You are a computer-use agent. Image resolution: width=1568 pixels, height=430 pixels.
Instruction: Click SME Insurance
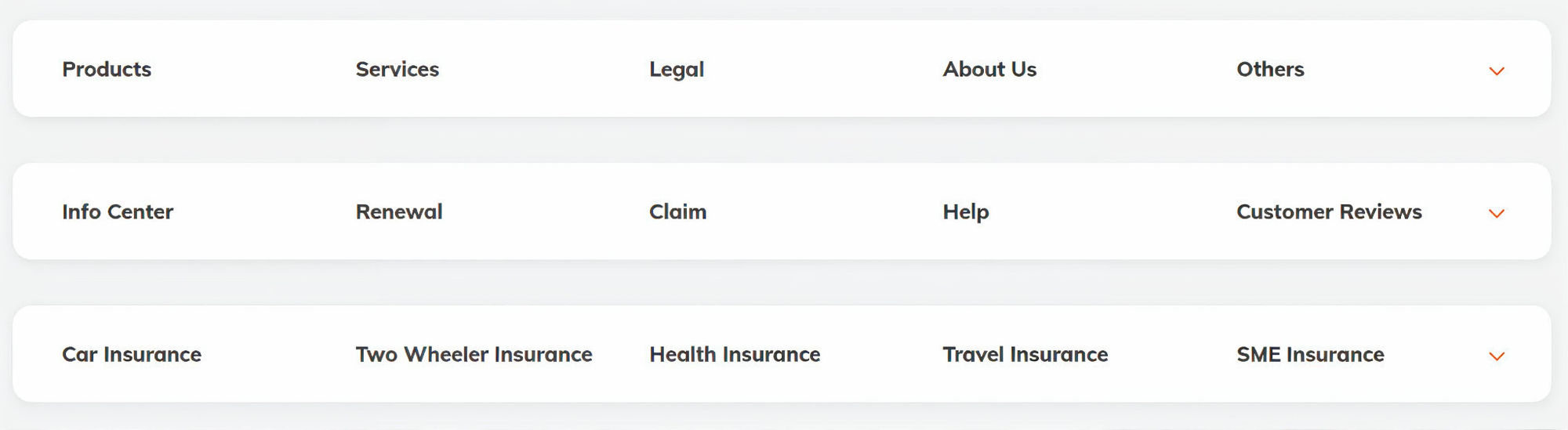1310,355
